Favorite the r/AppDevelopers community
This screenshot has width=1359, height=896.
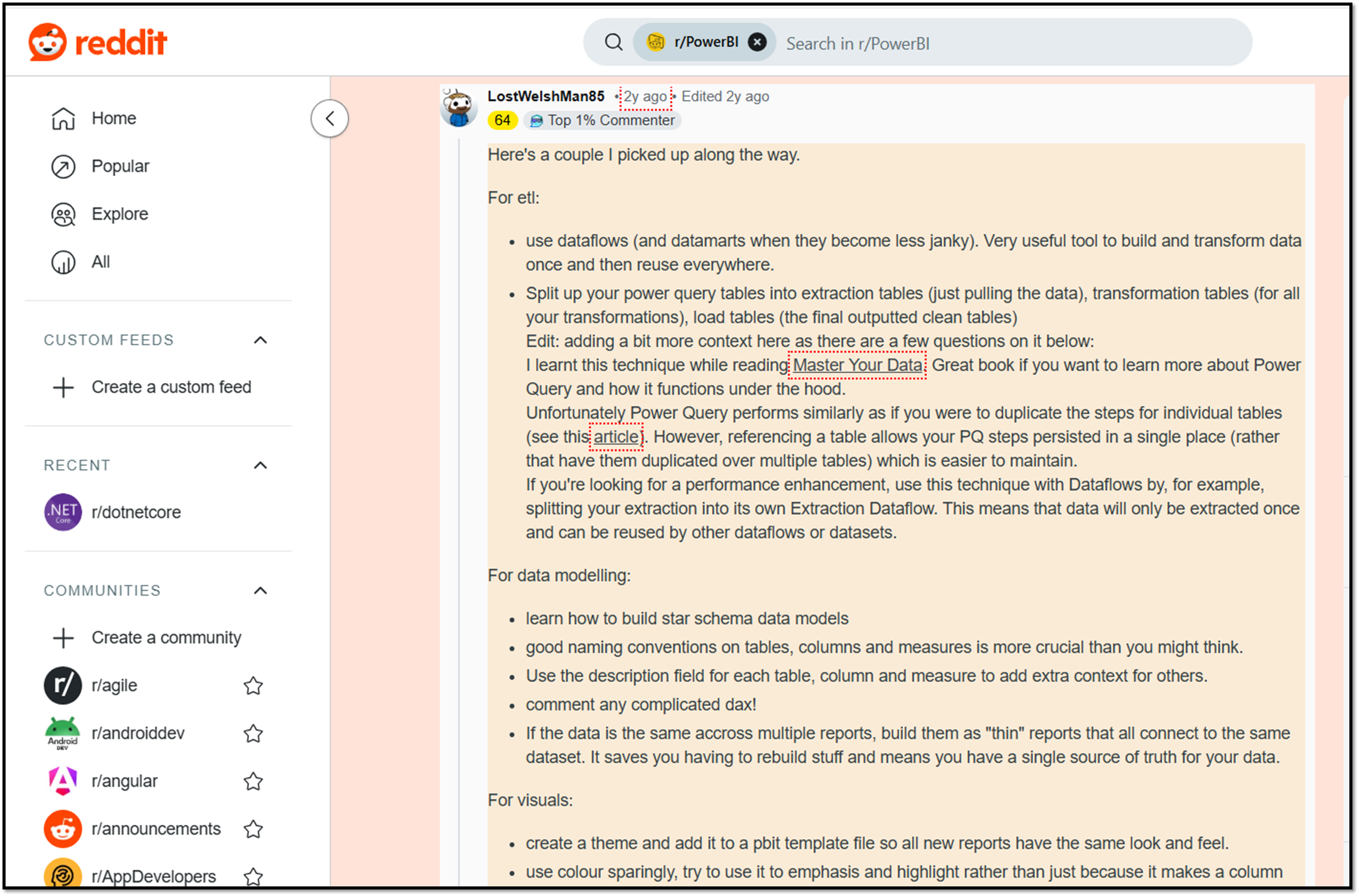point(253,877)
